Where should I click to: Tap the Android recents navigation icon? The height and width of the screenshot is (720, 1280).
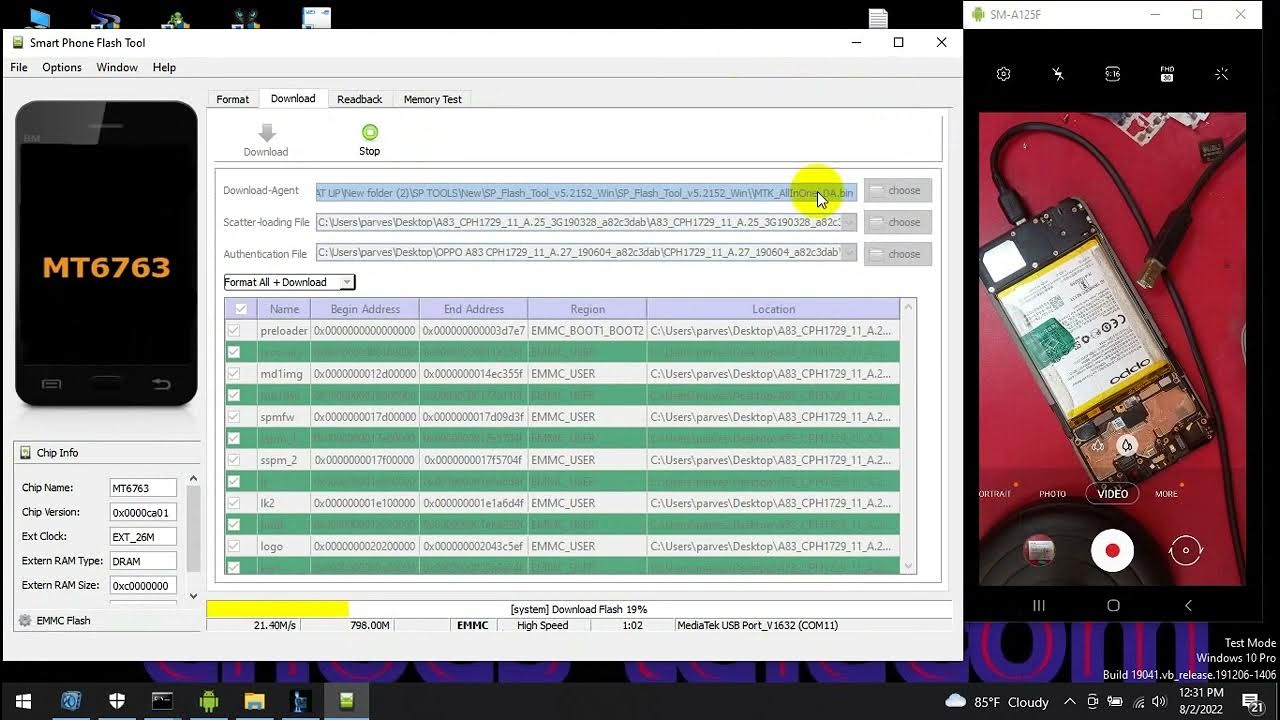[1039, 605]
